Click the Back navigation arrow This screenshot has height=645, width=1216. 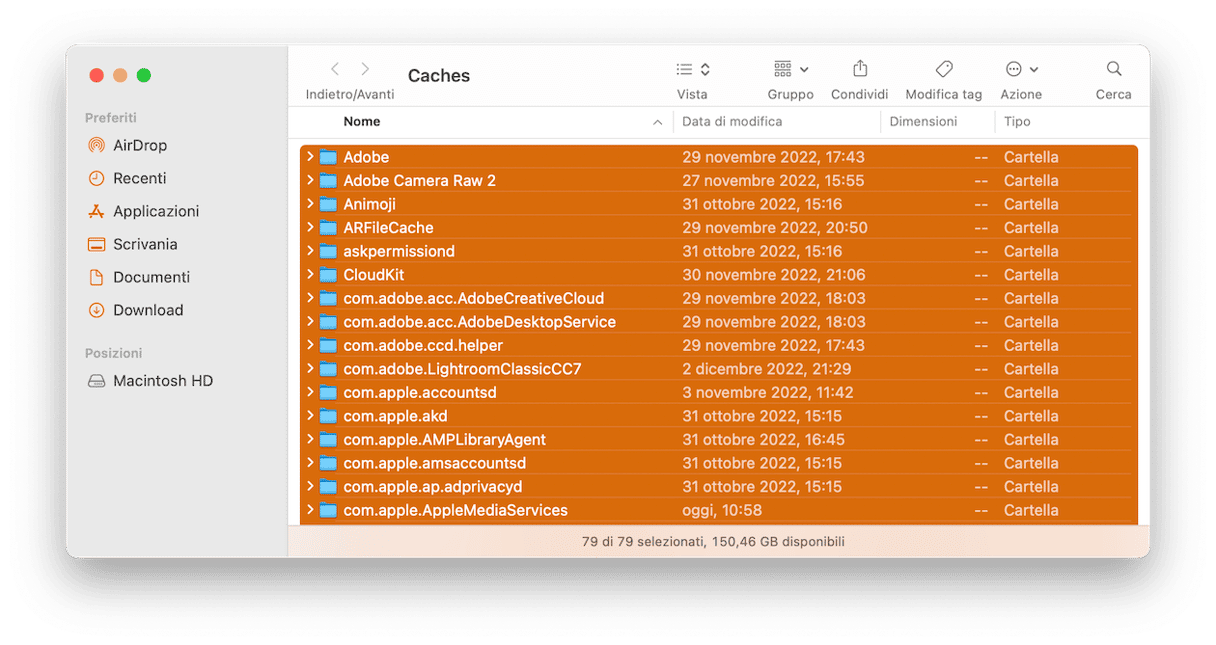pyautogui.click(x=335, y=69)
